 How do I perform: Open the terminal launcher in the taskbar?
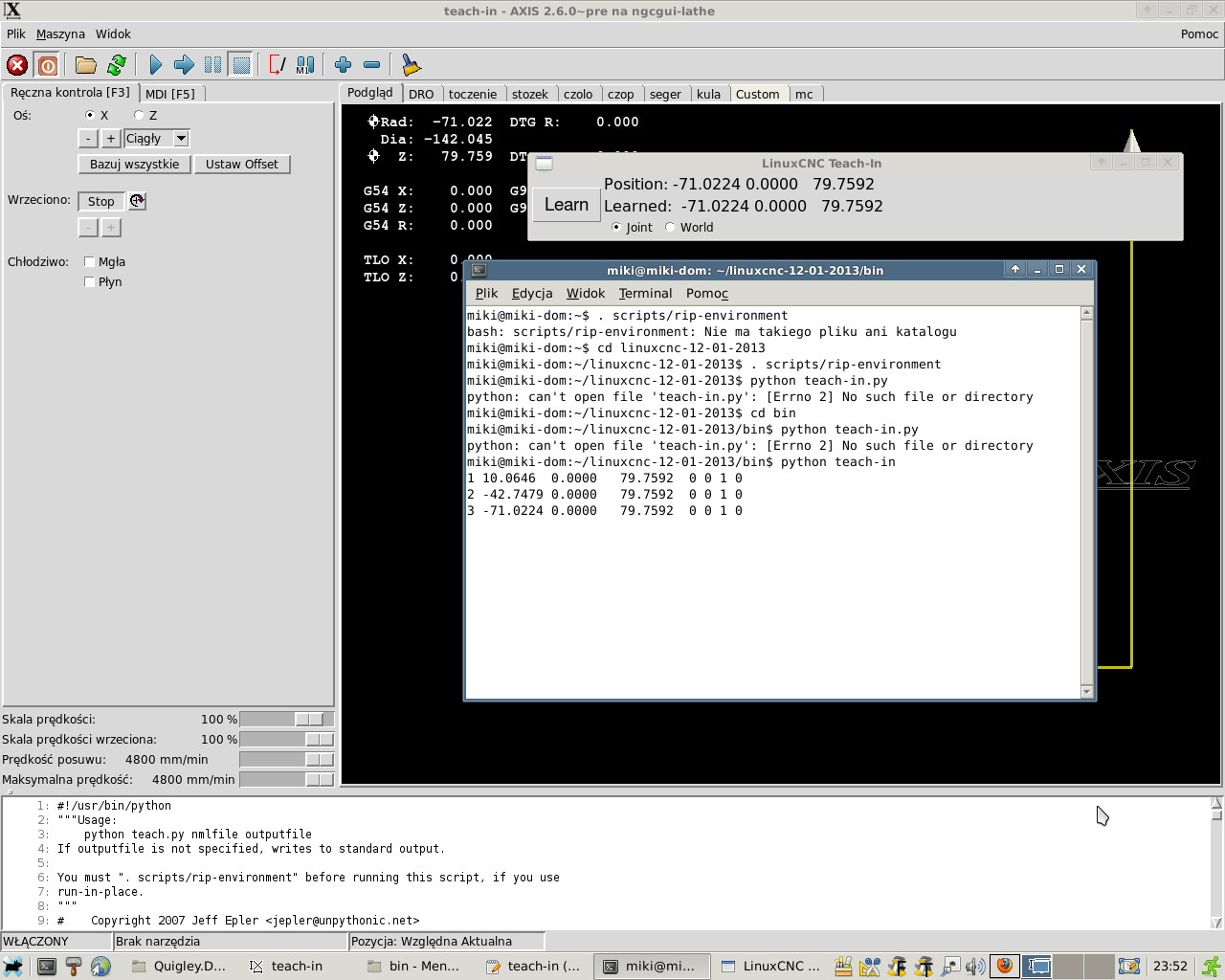(x=47, y=967)
